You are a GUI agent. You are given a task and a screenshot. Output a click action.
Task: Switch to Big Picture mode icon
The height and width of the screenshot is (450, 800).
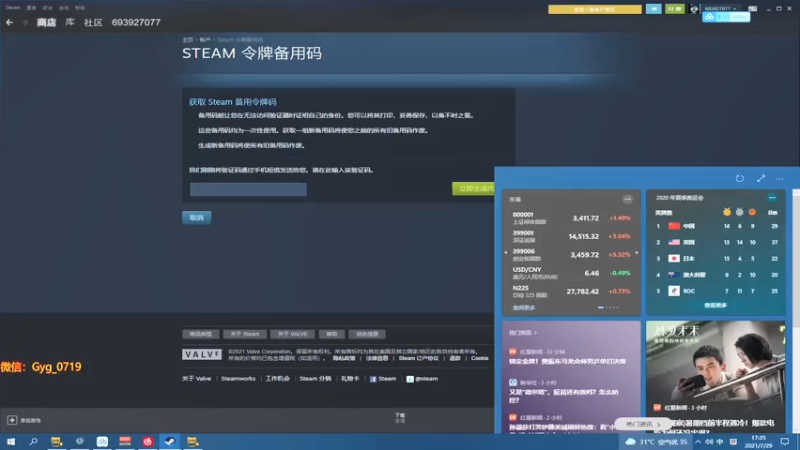[753, 9]
